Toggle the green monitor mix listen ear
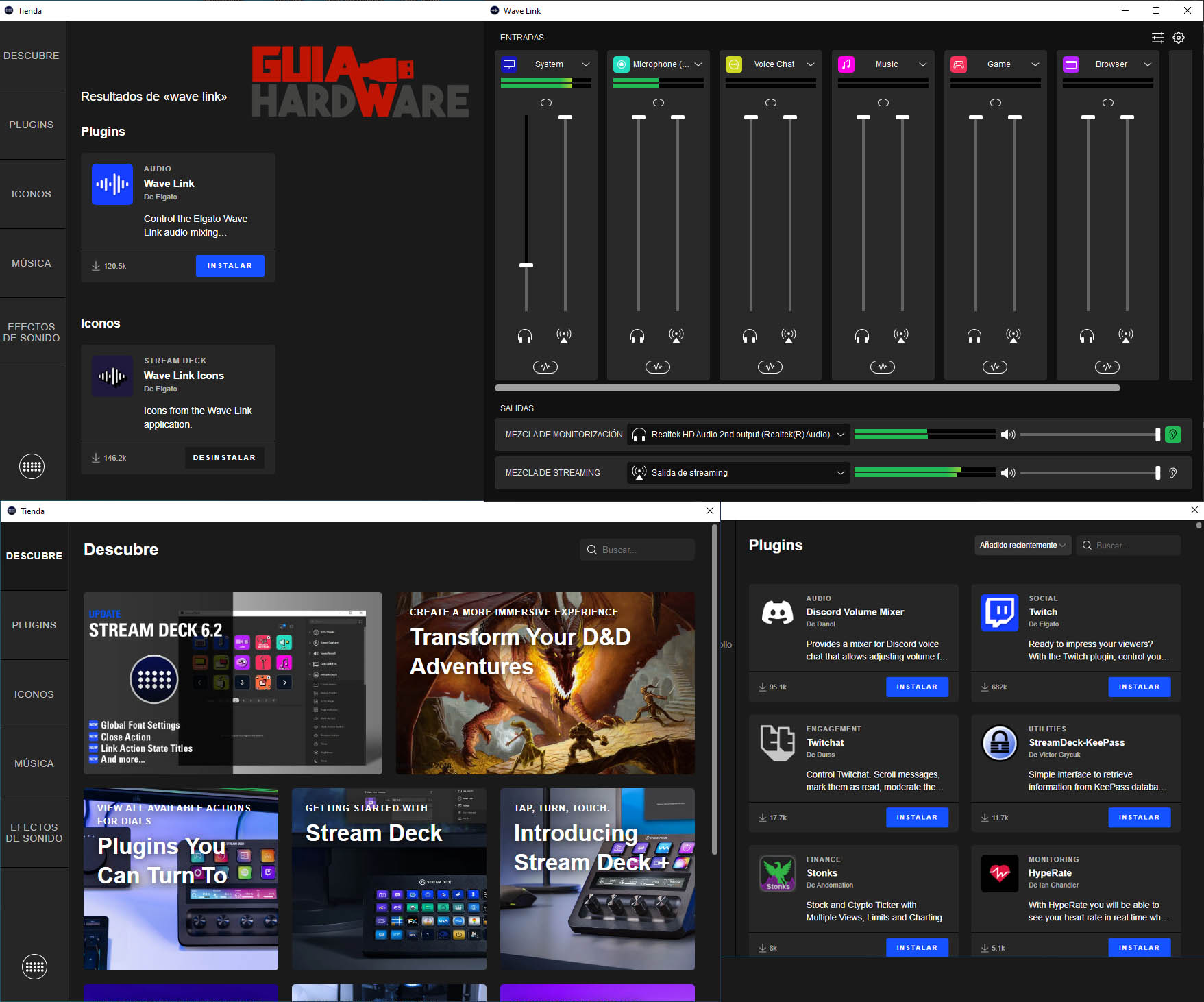This screenshot has height=1002, width=1204. tap(1173, 435)
